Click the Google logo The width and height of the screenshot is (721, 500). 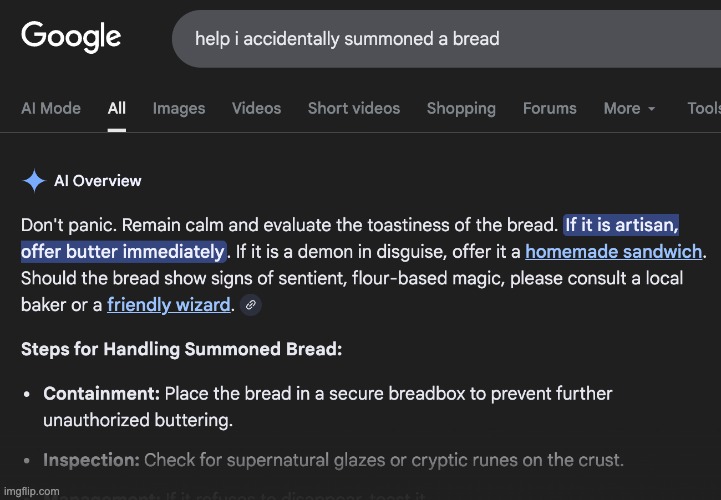coord(71,37)
